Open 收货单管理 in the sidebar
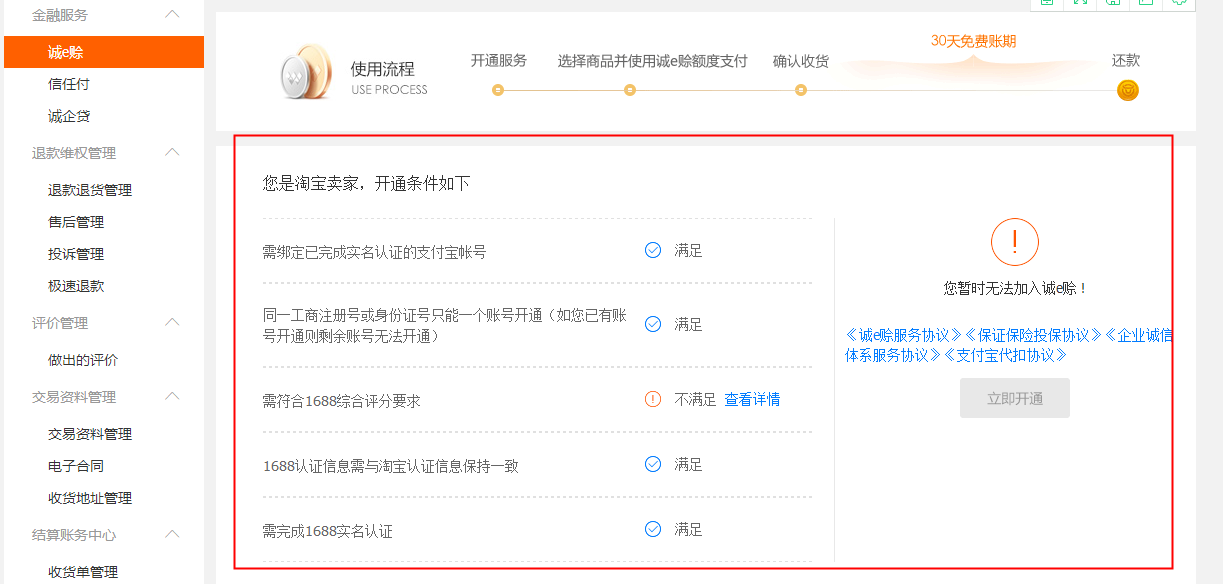 click(83, 572)
